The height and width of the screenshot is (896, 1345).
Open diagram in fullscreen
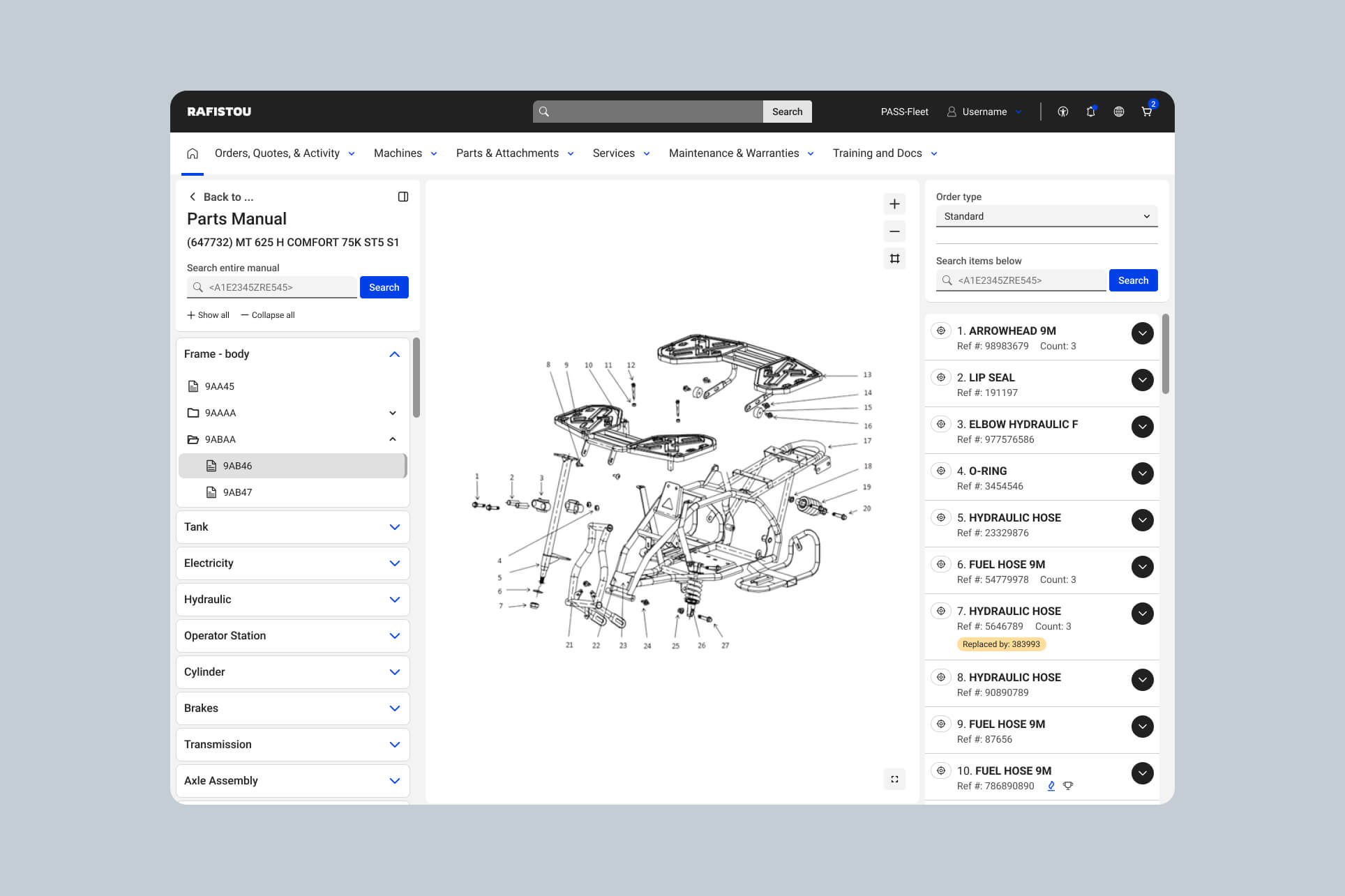894,779
